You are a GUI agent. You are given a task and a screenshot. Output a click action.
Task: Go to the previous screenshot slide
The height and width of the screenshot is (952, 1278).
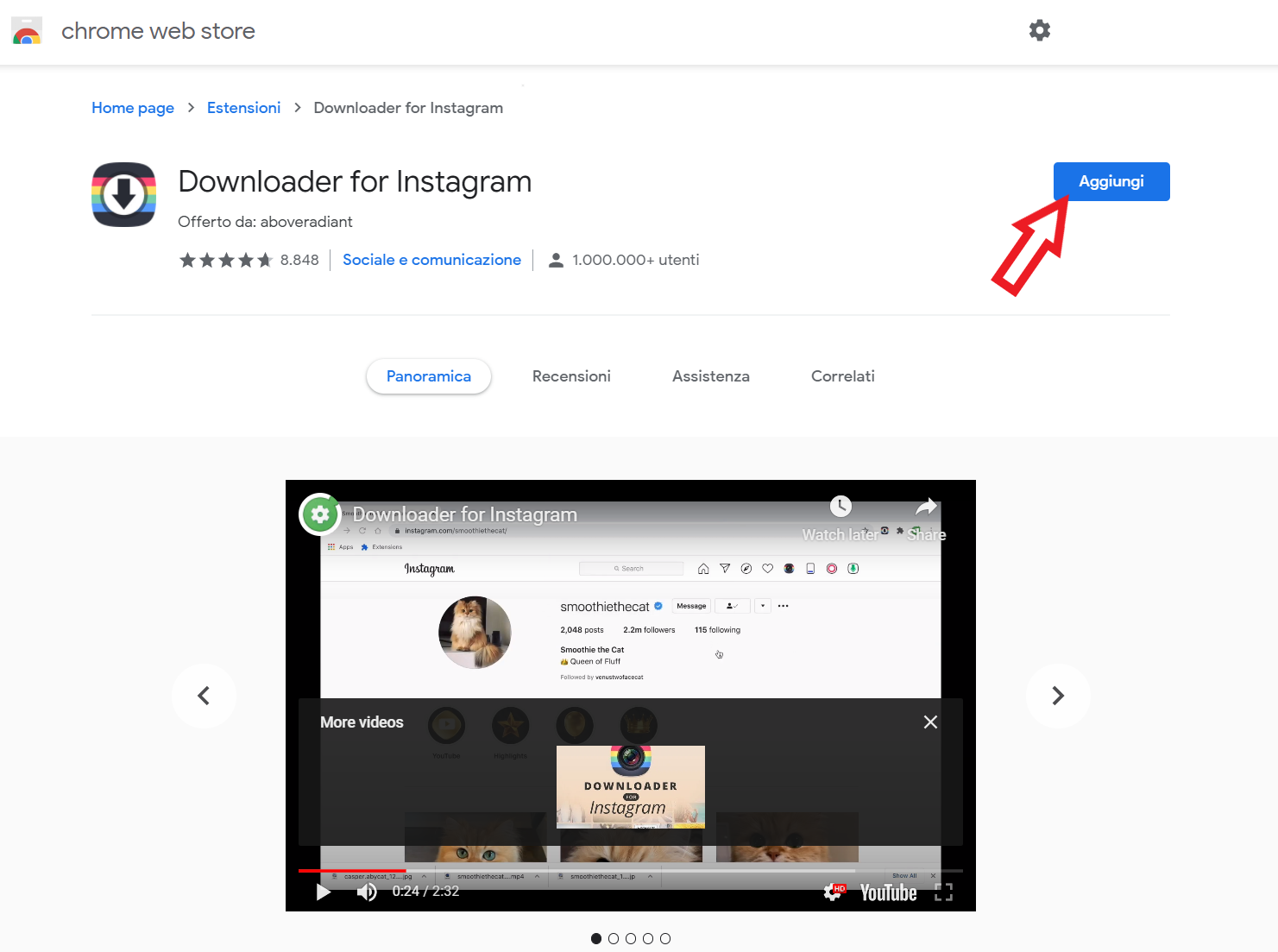(x=204, y=696)
